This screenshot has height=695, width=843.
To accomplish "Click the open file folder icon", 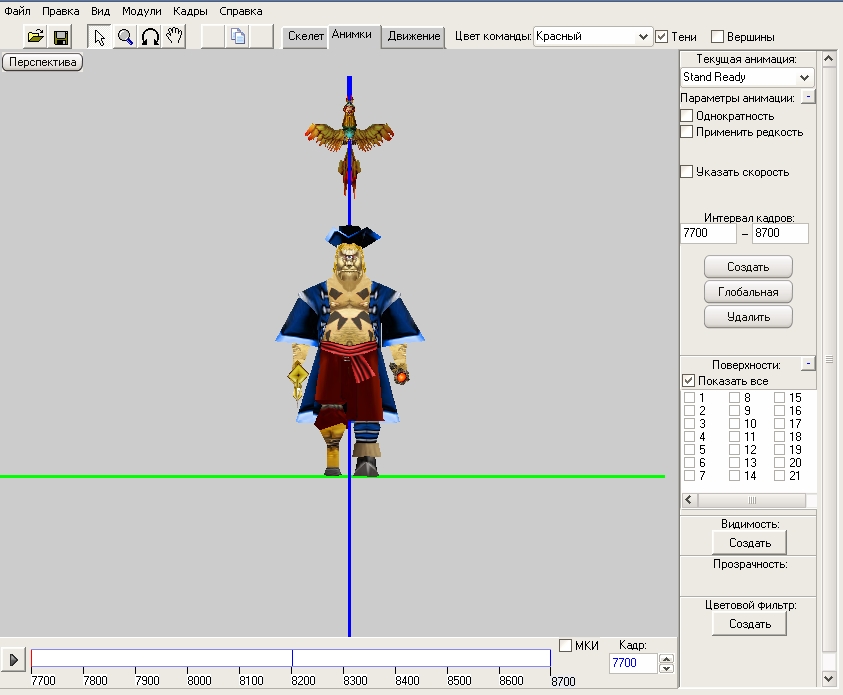I will tap(35, 37).
